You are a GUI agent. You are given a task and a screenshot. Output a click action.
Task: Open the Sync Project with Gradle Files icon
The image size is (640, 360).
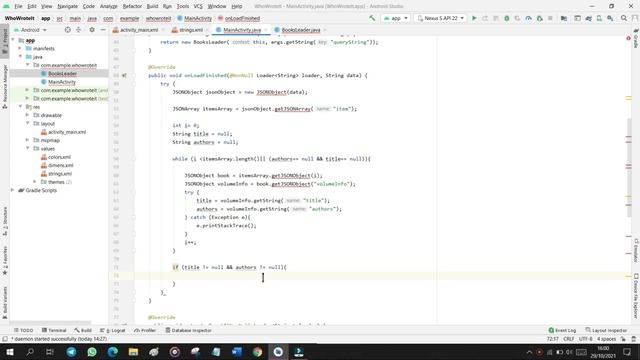pyautogui.click(x=588, y=18)
